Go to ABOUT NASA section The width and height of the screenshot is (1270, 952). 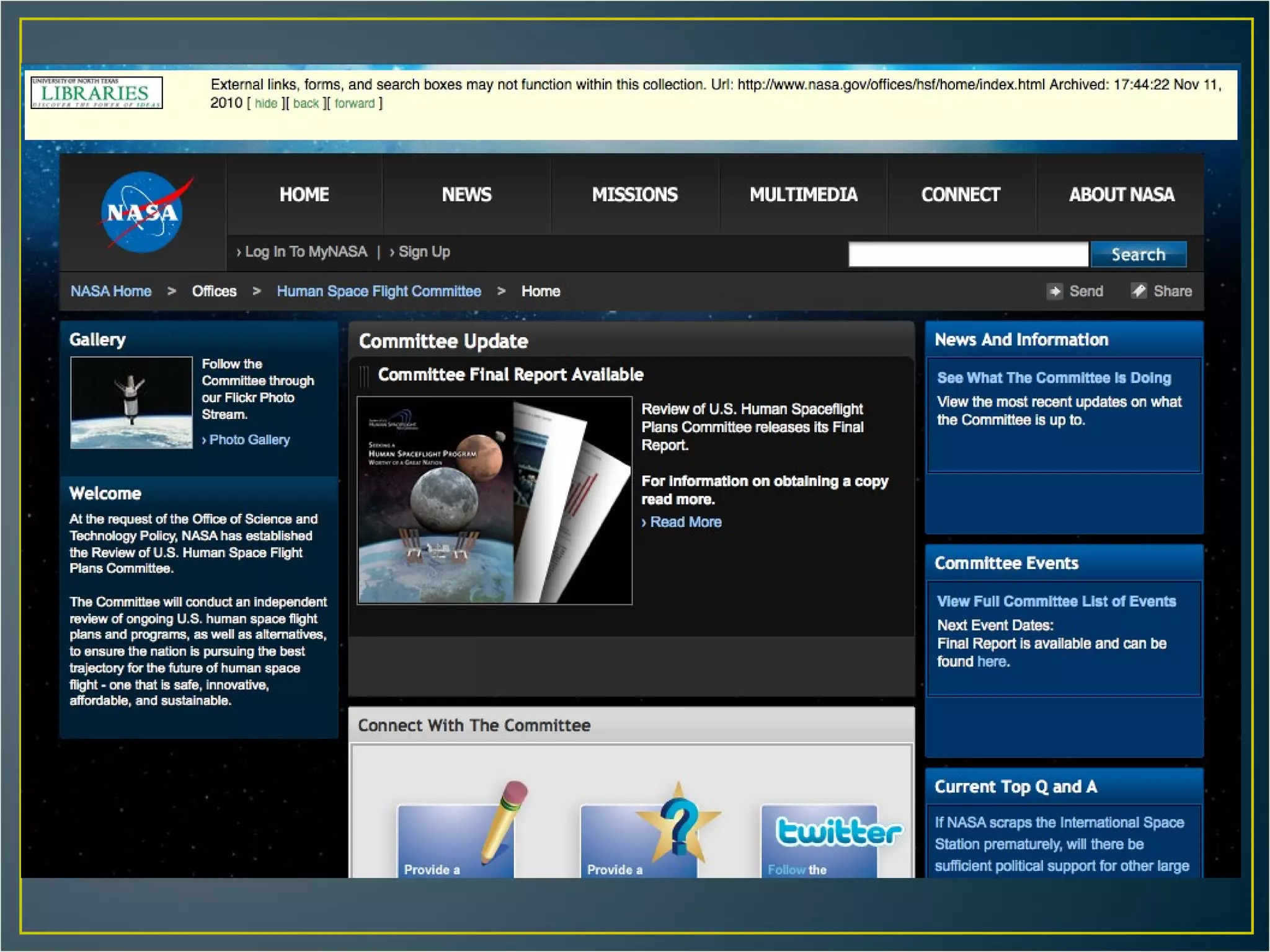(1121, 195)
